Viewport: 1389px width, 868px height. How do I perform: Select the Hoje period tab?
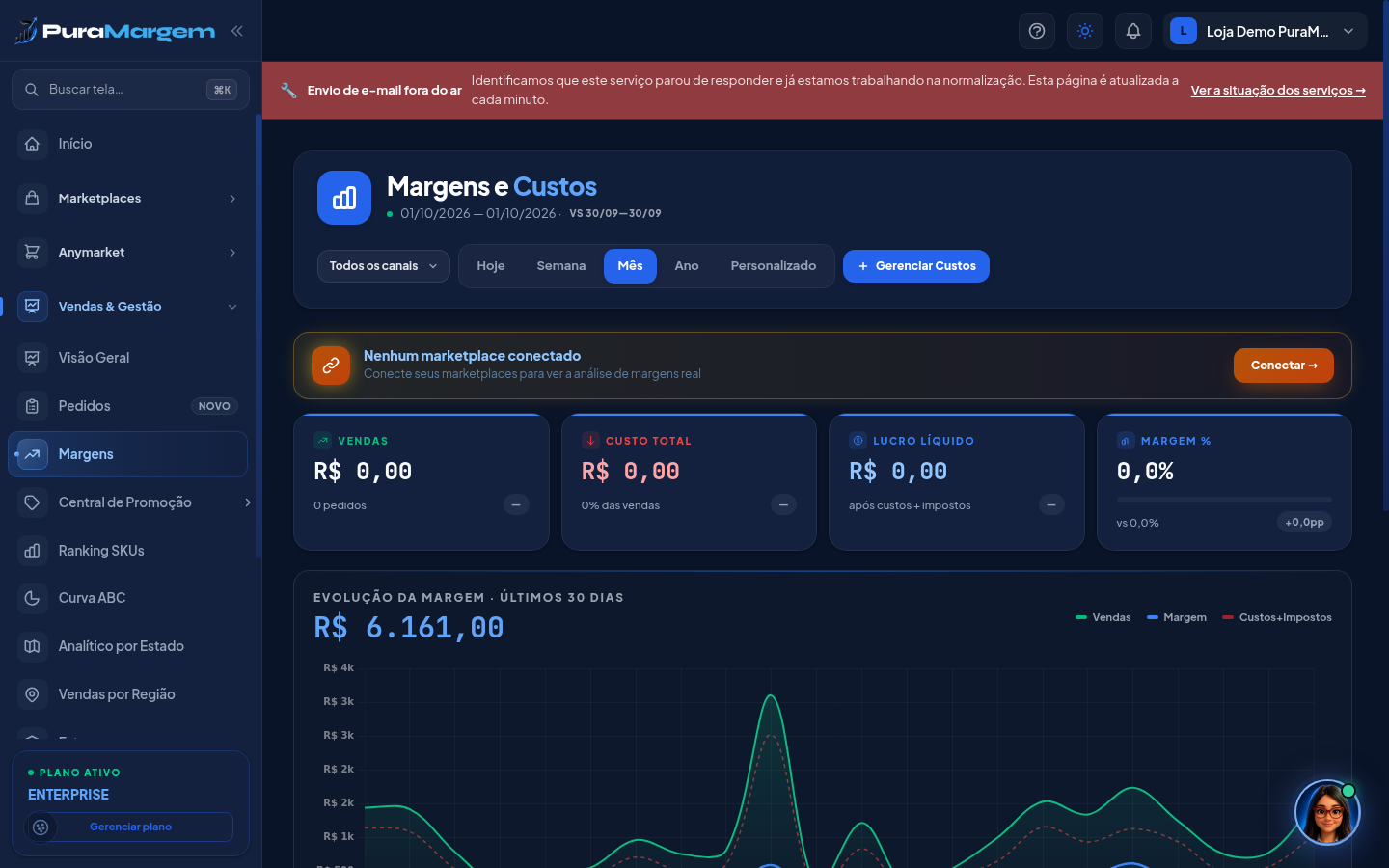click(x=491, y=266)
